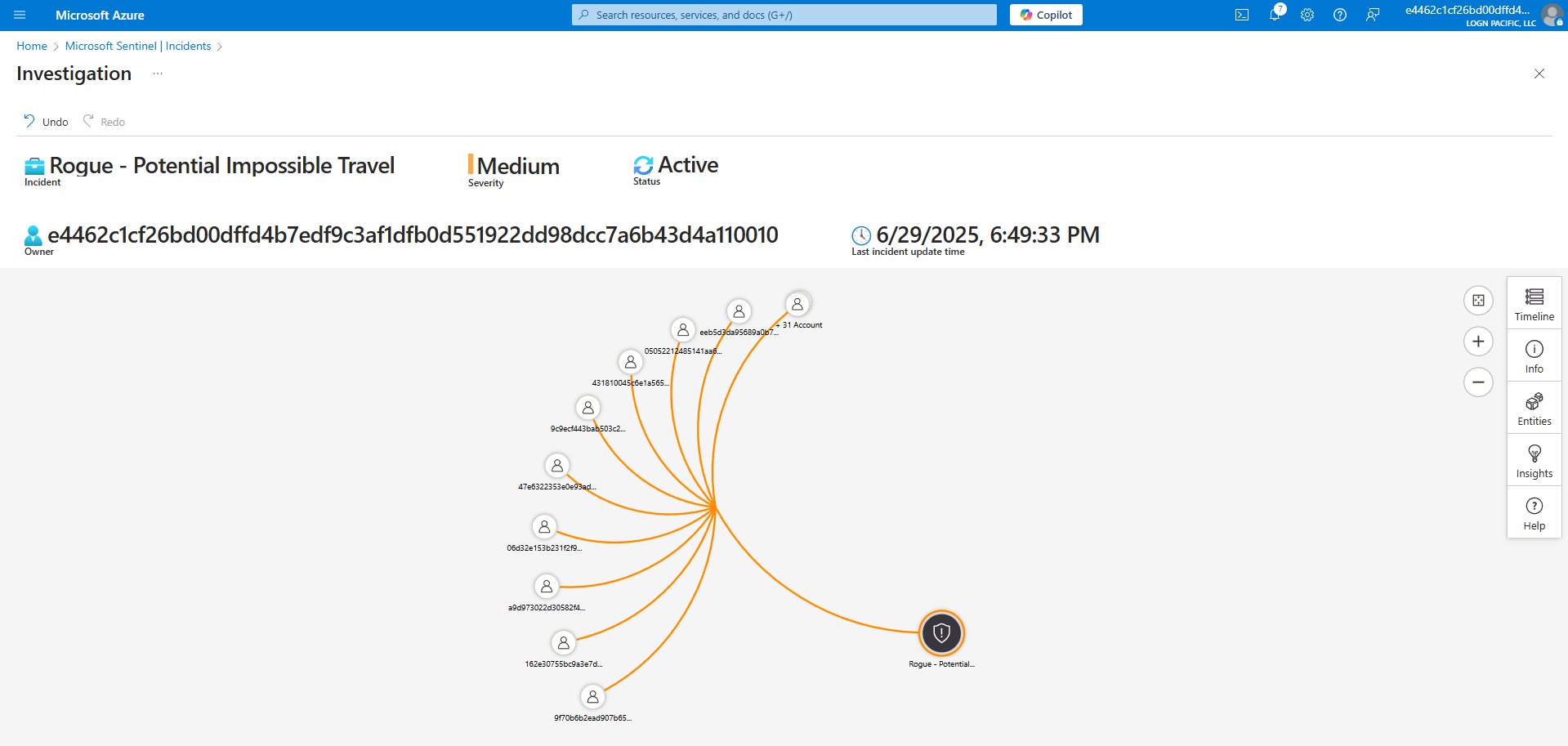Zoom in on the investigation graph
Viewport: 1568px width, 746px height.
click(1477, 342)
